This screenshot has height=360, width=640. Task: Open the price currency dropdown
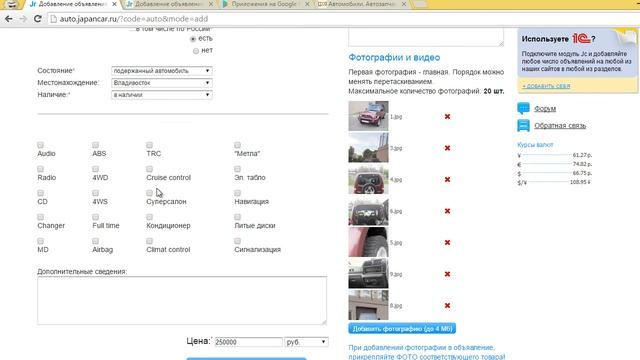[306, 342]
